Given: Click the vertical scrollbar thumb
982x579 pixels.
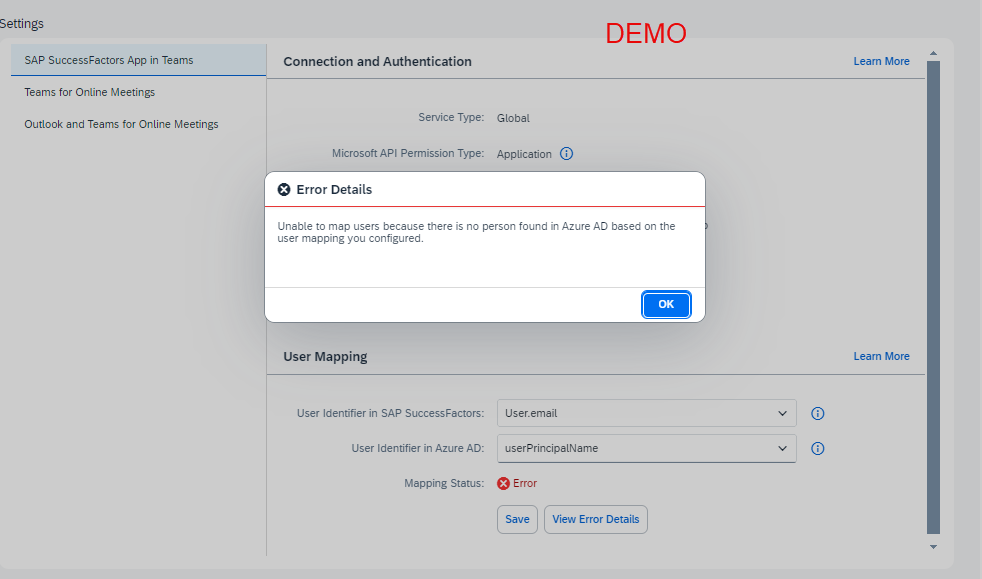Looking at the screenshot, I should pos(933,297).
